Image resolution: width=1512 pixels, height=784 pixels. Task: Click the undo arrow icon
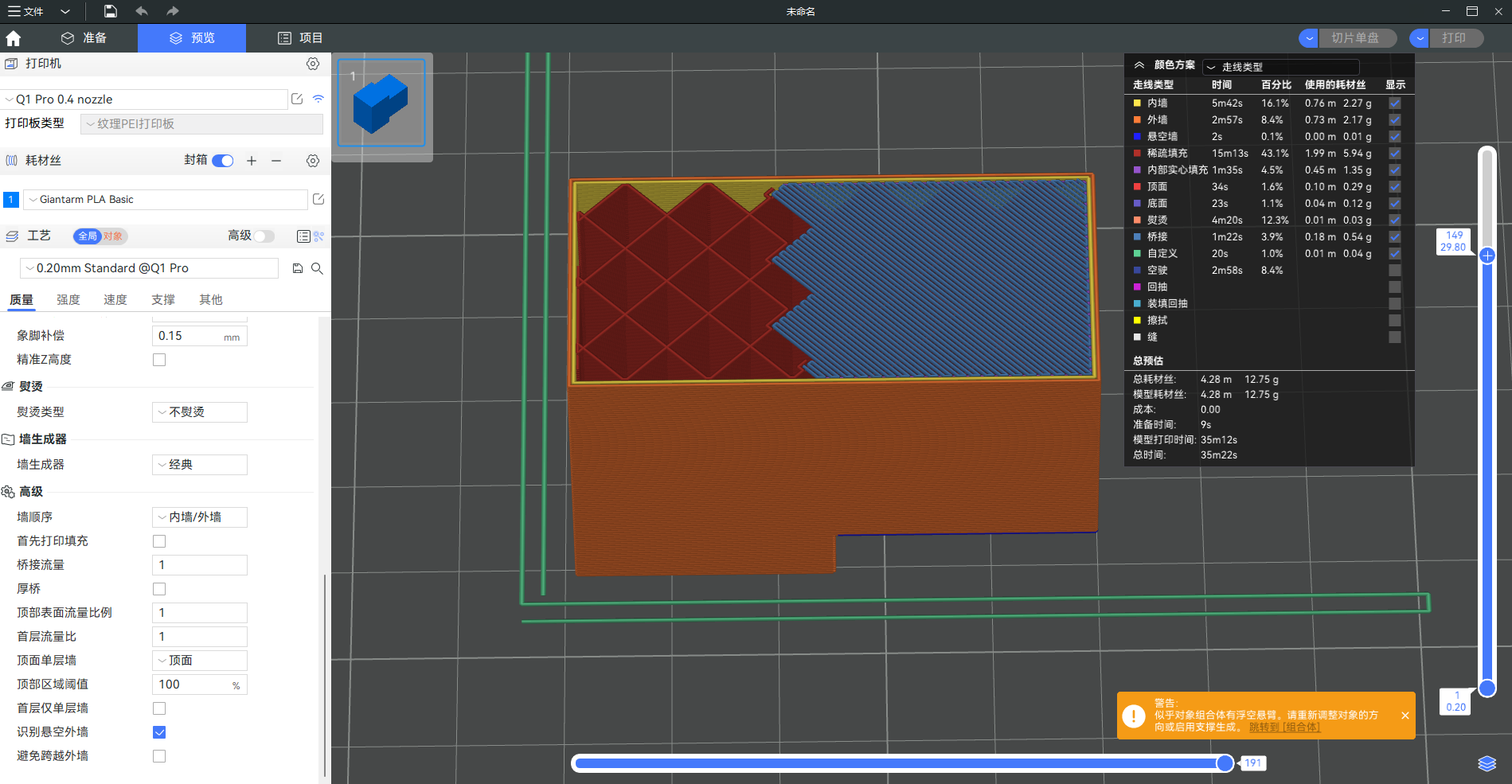[142, 11]
